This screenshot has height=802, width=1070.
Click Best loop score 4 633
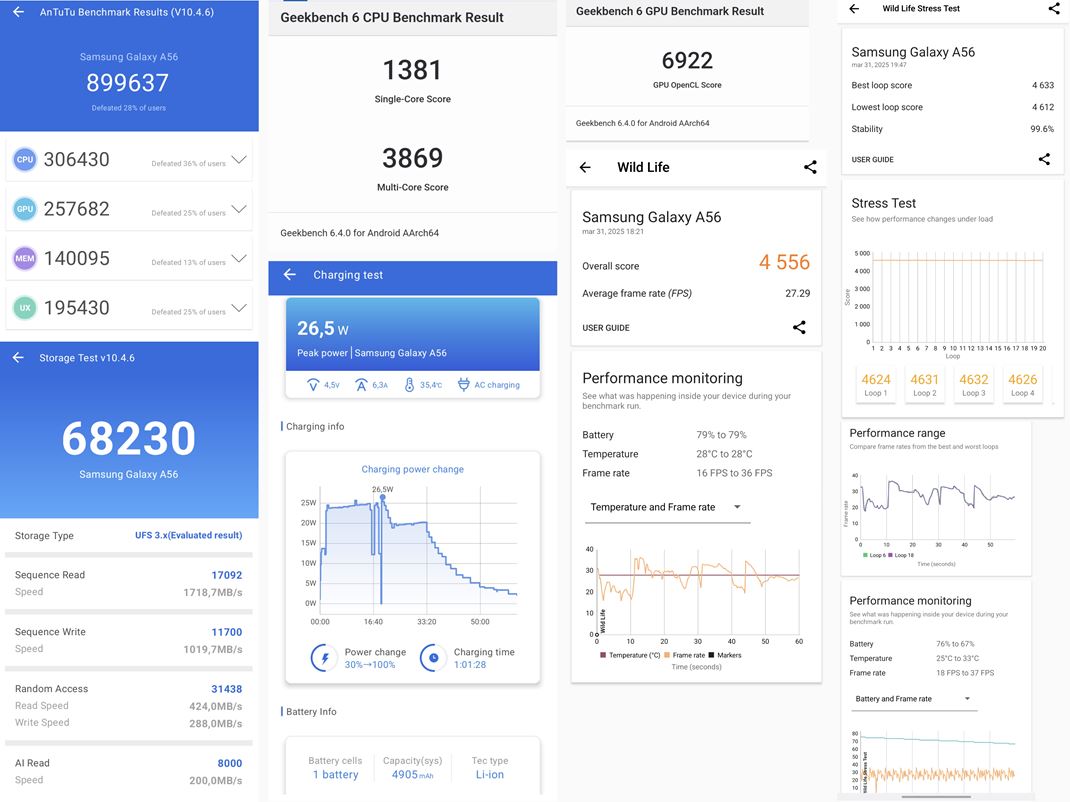(x=1043, y=85)
